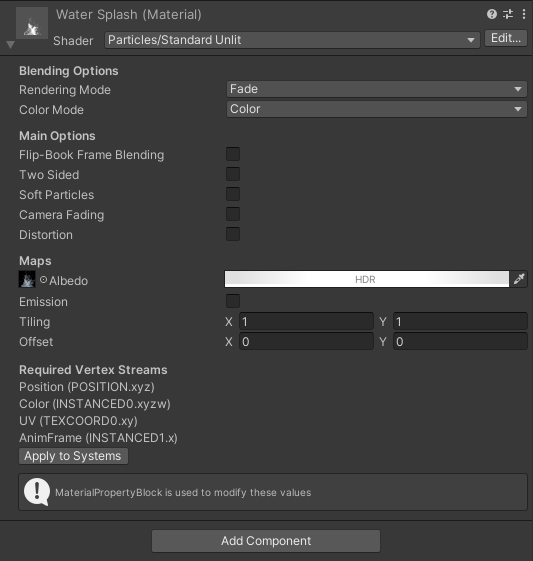This screenshot has height=561, width=533.
Task: Click the AnimFrame (INSTANCED1.x) stream text
Action: pyautogui.click(x=98, y=438)
